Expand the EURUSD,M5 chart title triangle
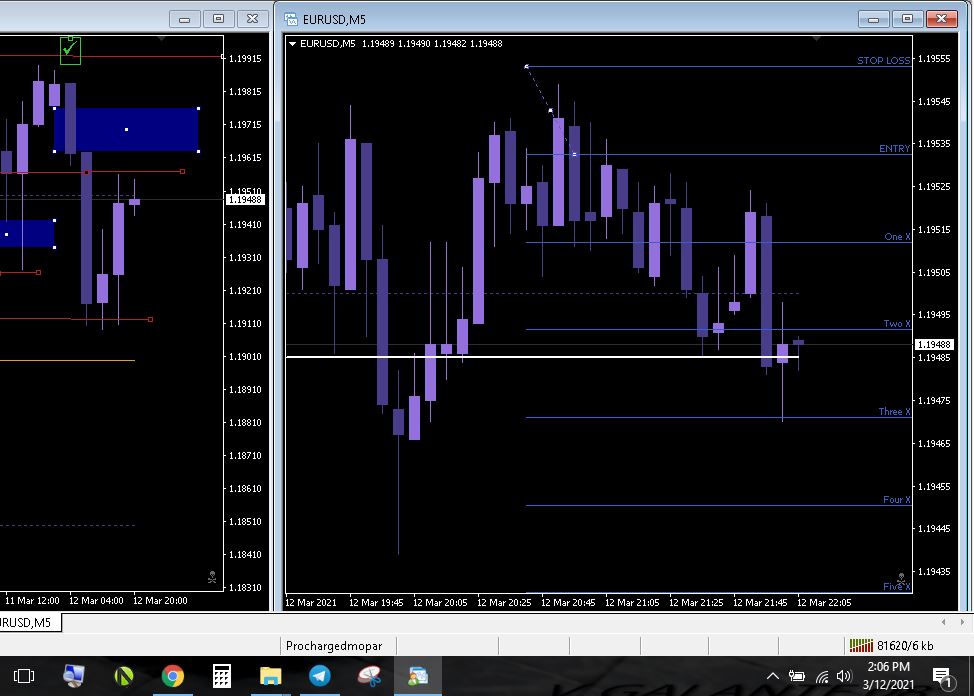This screenshot has height=696, width=974. coord(292,44)
